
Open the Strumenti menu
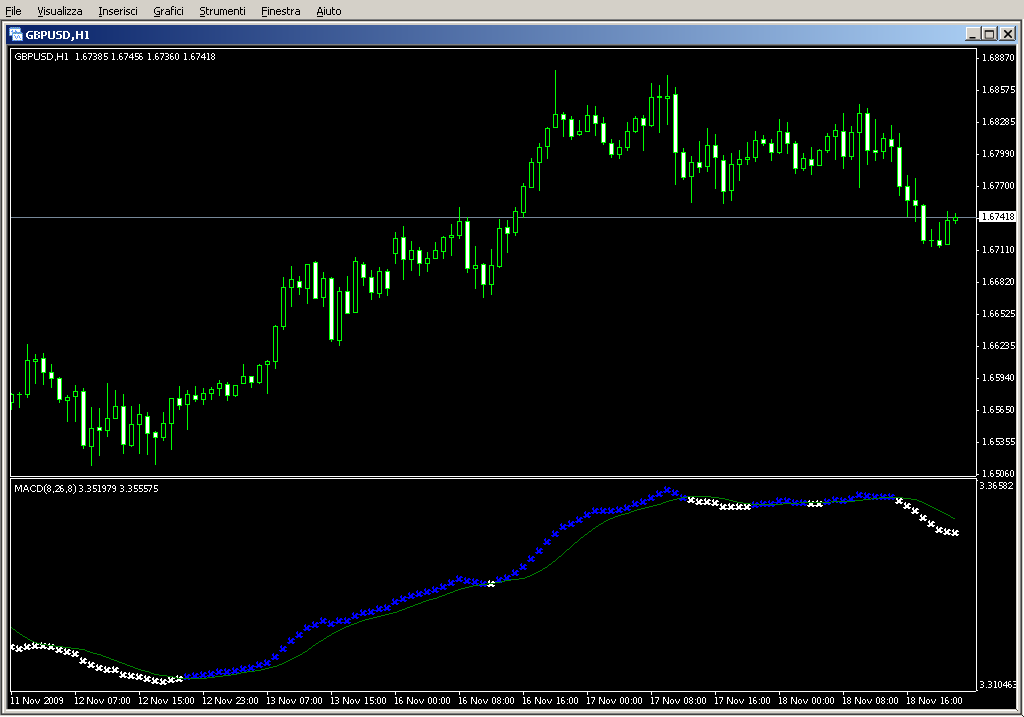click(222, 11)
